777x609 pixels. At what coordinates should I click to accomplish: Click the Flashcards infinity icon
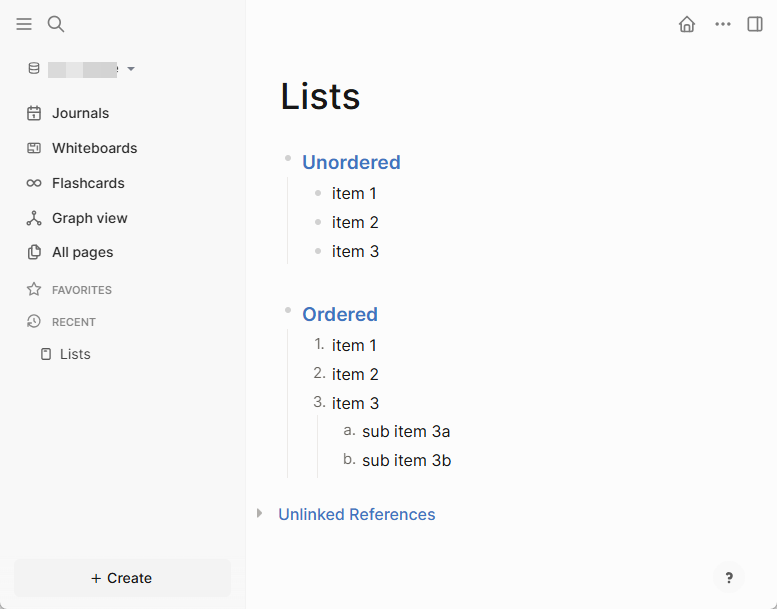(x=34, y=183)
